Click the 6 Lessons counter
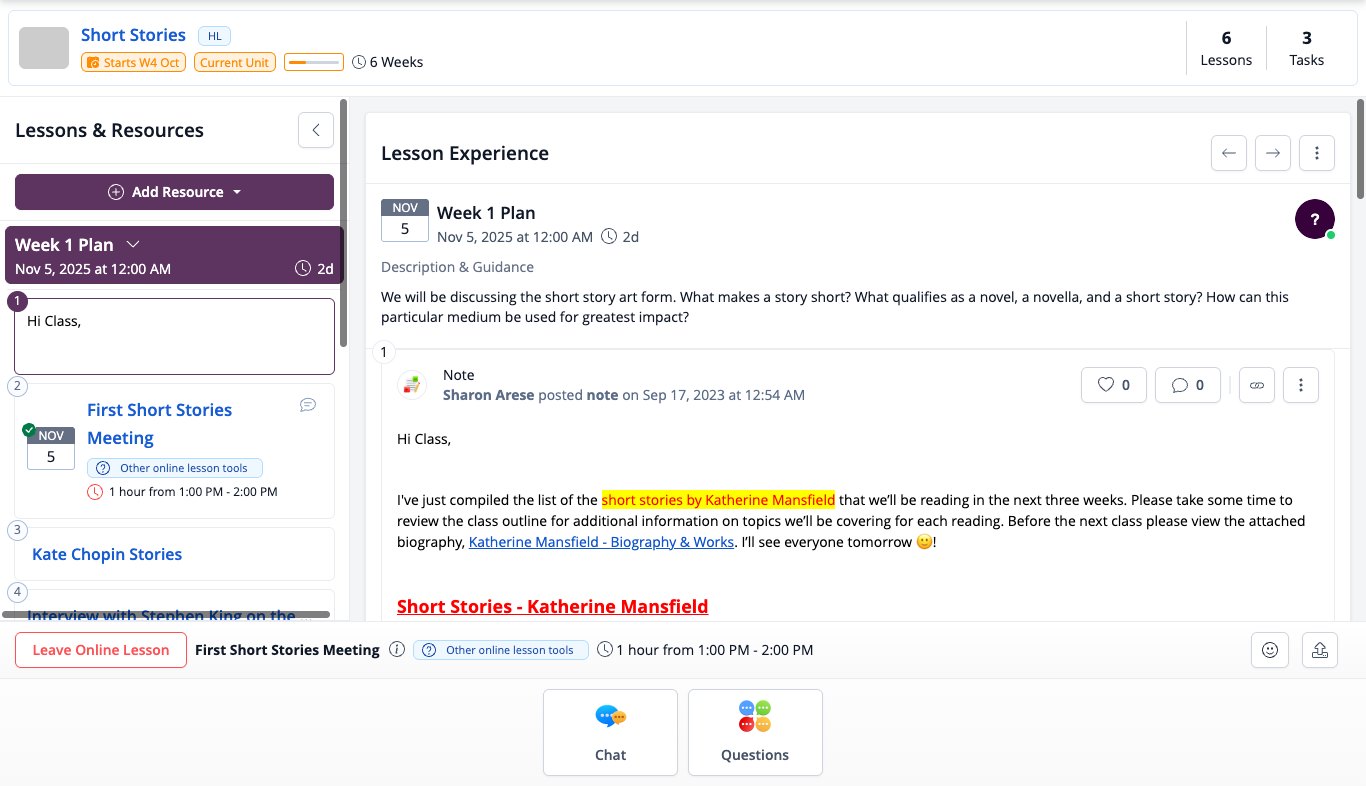 click(x=1226, y=48)
